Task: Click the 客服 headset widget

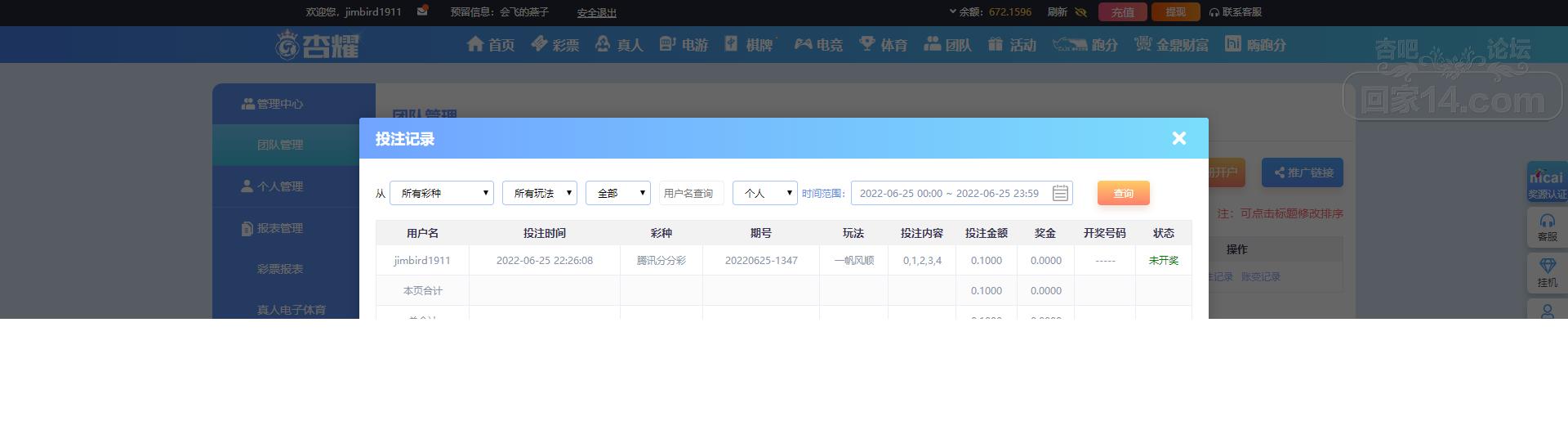Action: [1547, 227]
